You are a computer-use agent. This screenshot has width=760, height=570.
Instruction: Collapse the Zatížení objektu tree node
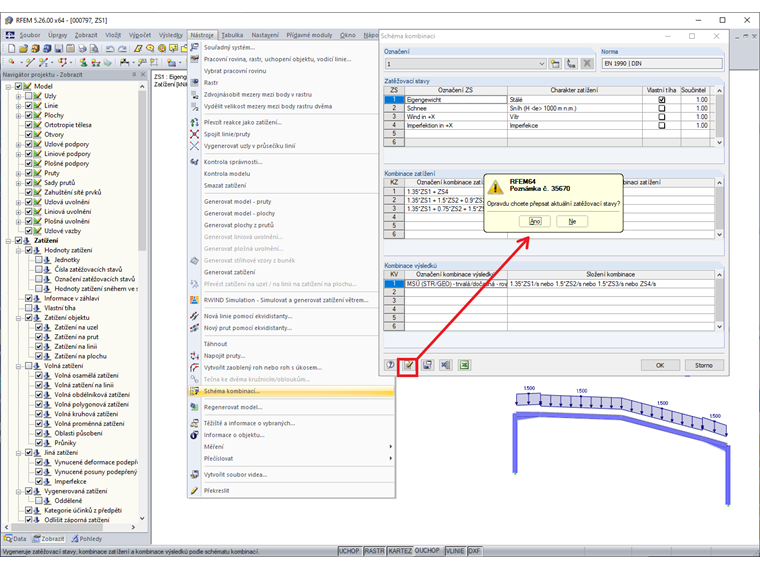(18, 317)
